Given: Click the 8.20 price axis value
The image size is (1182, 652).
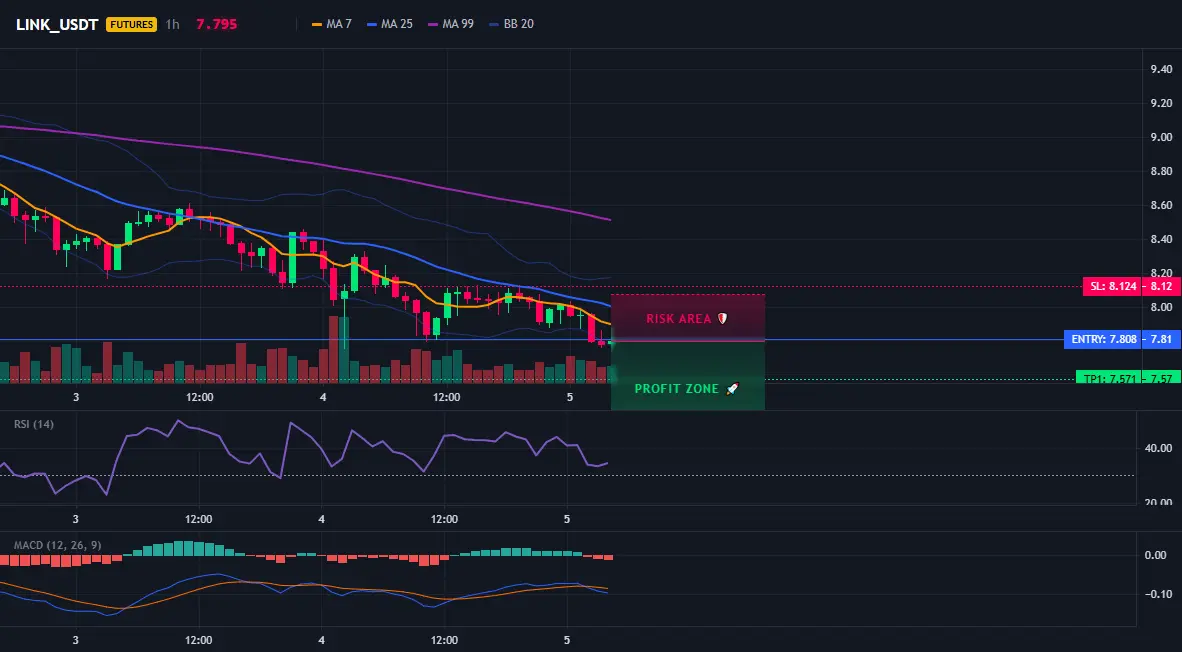Looking at the screenshot, I should click(x=1161, y=273).
